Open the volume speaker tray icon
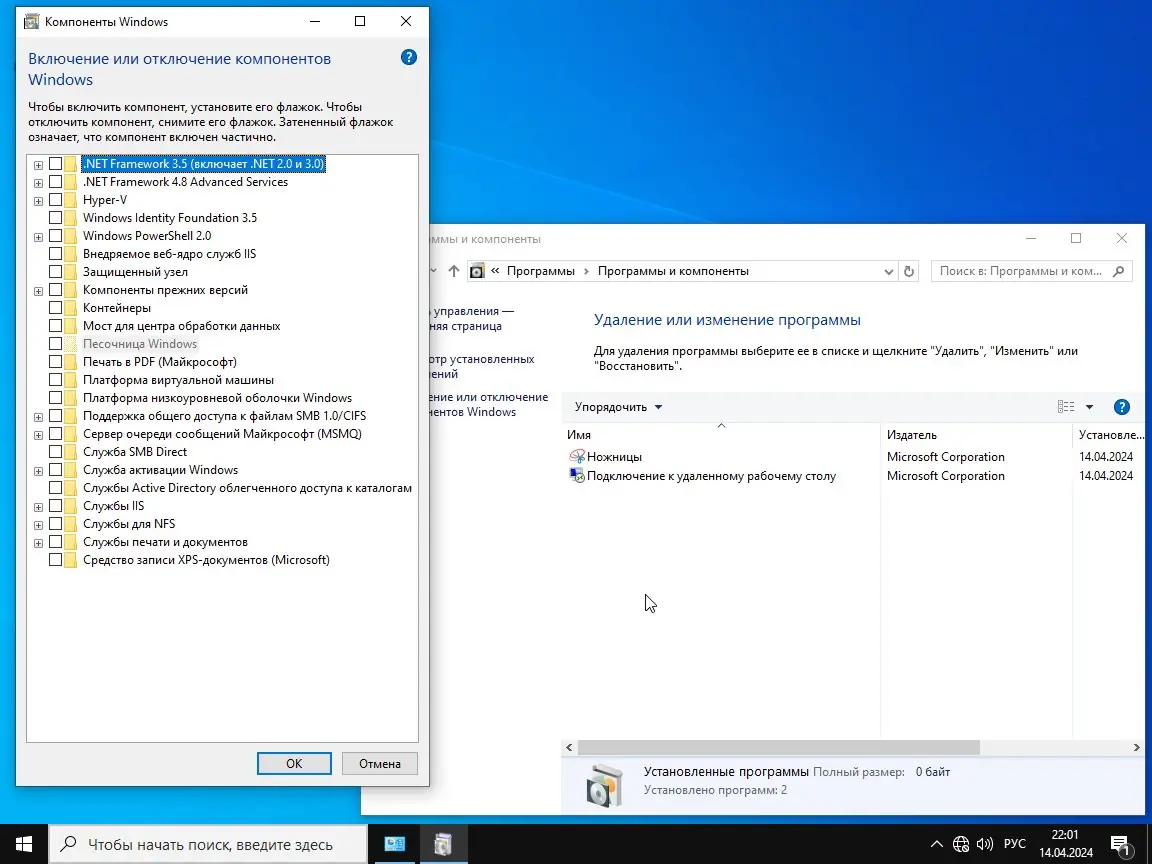 (x=984, y=844)
